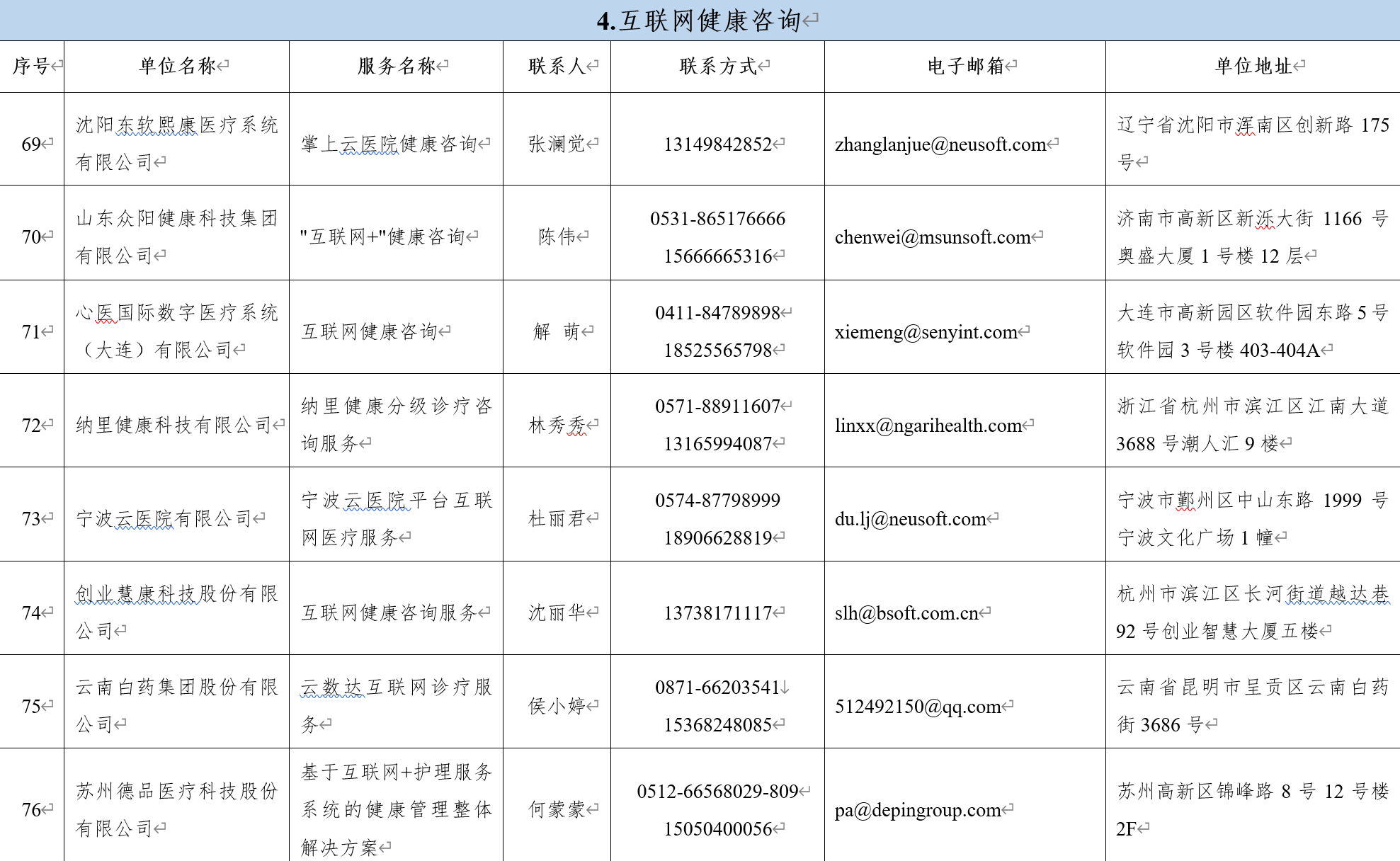Click contact name 解 萌

click(x=557, y=331)
